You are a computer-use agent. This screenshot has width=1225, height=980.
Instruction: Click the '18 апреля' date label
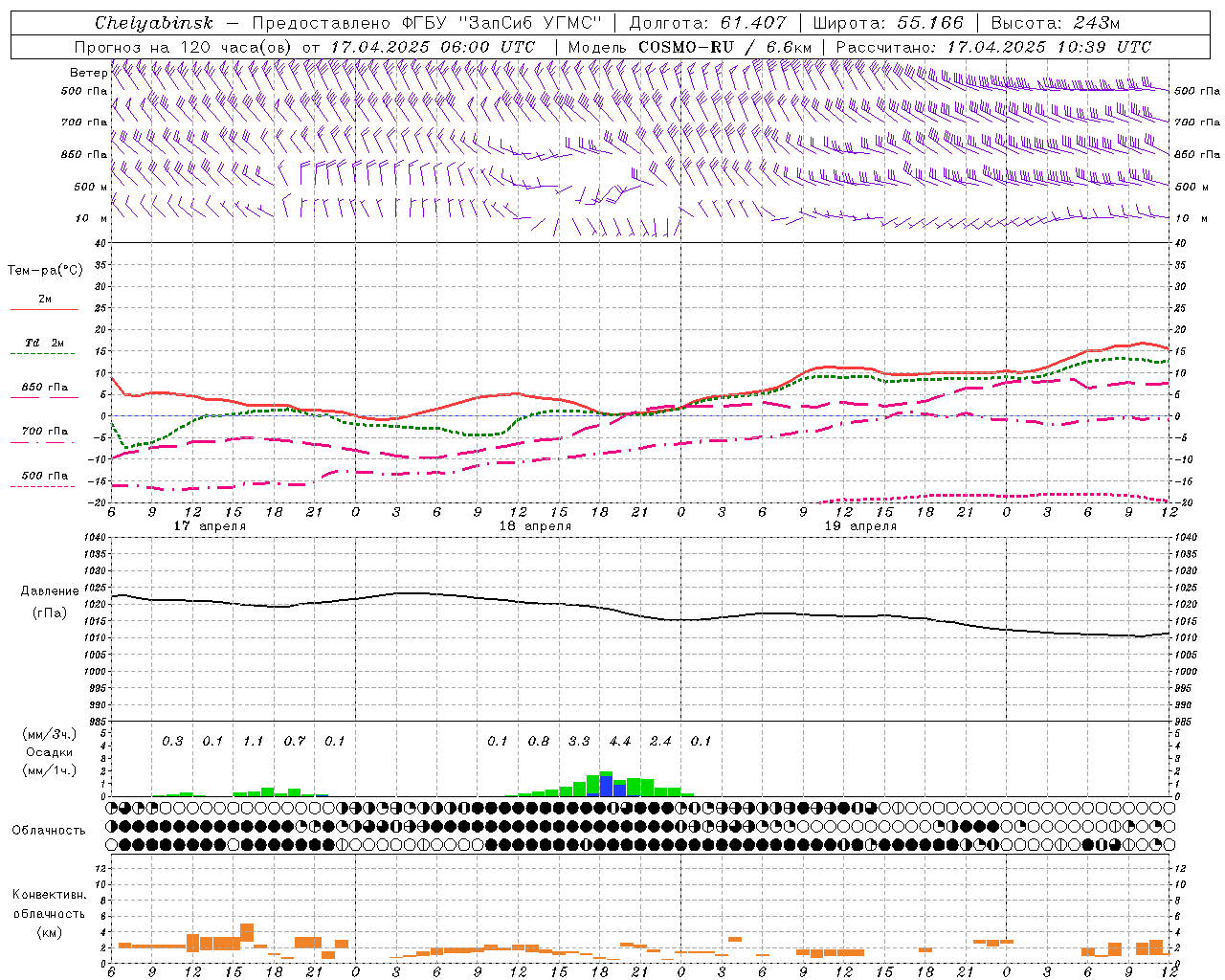[x=535, y=526]
